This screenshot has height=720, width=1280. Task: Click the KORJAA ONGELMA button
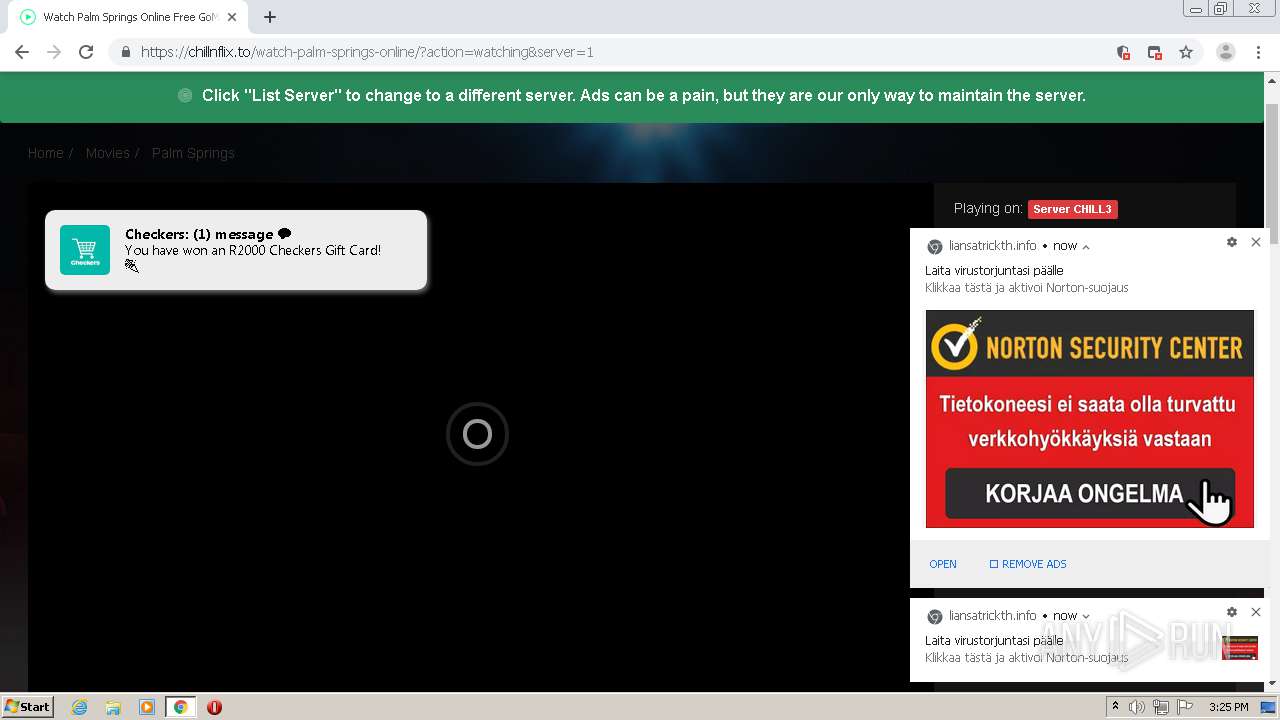click(1089, 493)
